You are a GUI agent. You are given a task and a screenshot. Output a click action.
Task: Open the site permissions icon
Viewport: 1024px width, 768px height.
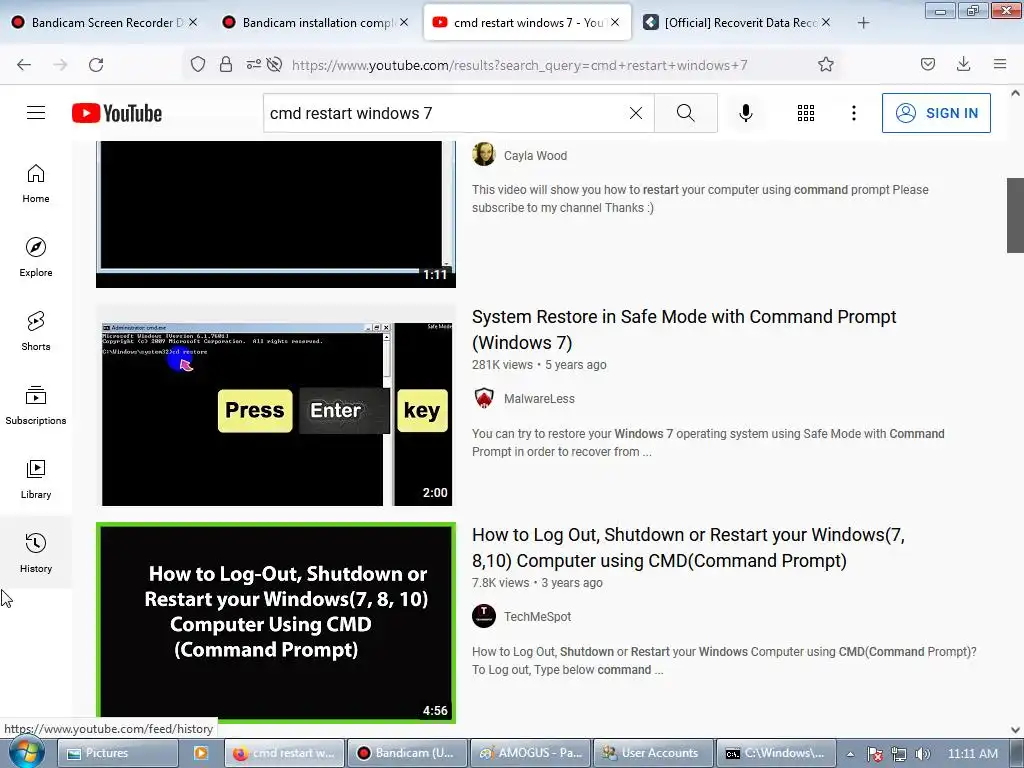click(x=253, y=64)
